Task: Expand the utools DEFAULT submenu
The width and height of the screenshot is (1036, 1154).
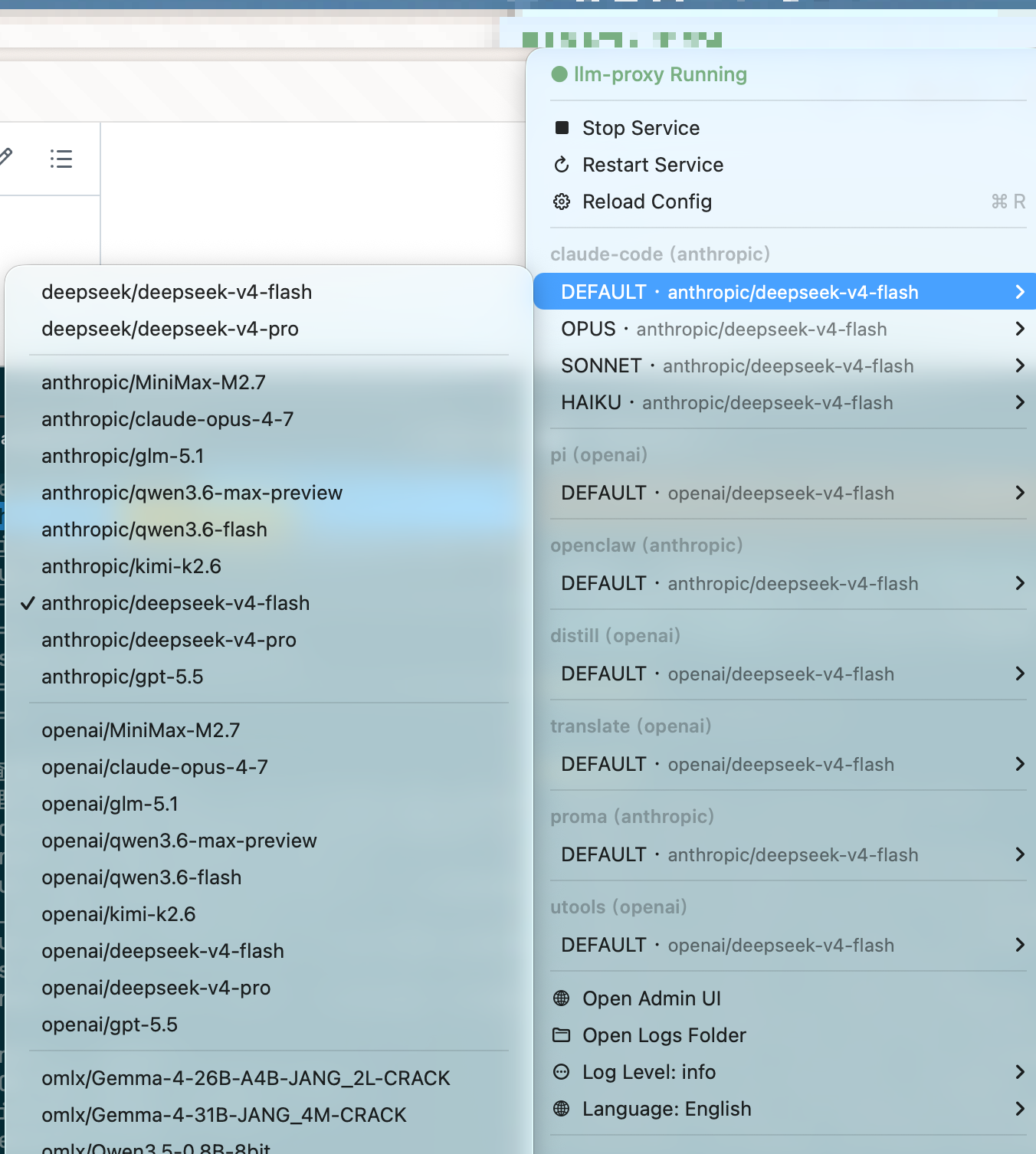Action: tap(785, 945)
